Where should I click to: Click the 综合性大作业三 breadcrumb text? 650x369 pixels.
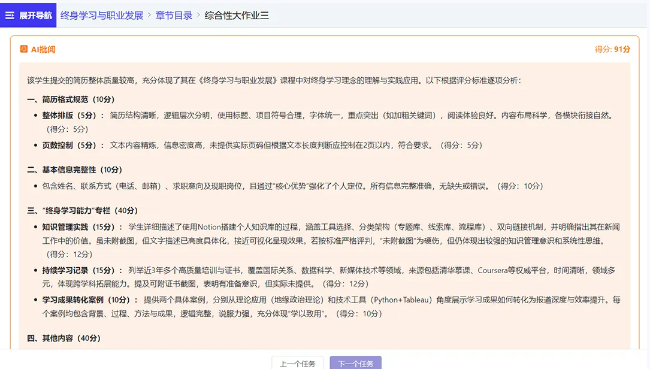click(x=237, y=15)
